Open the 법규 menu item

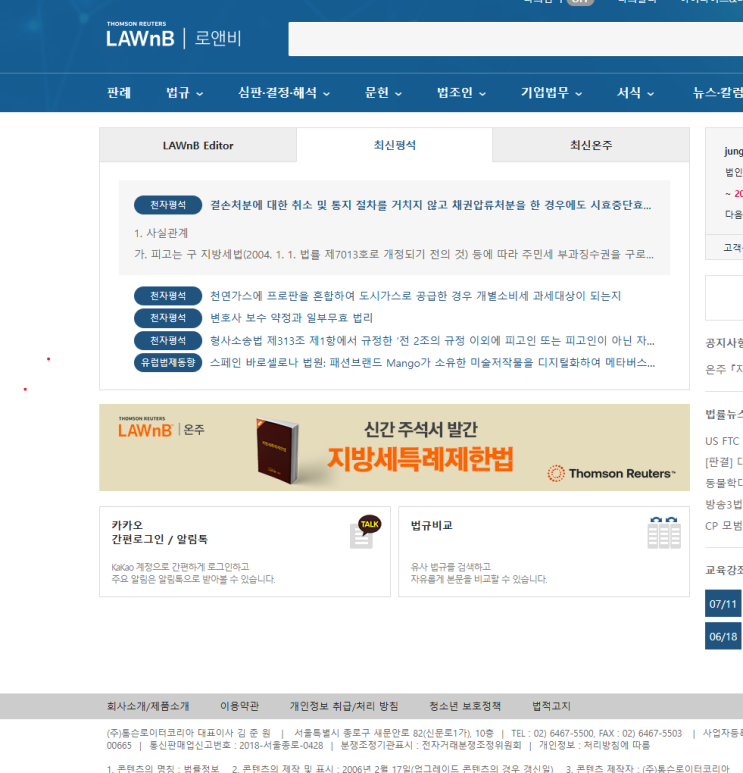click(x=178, y=93)
